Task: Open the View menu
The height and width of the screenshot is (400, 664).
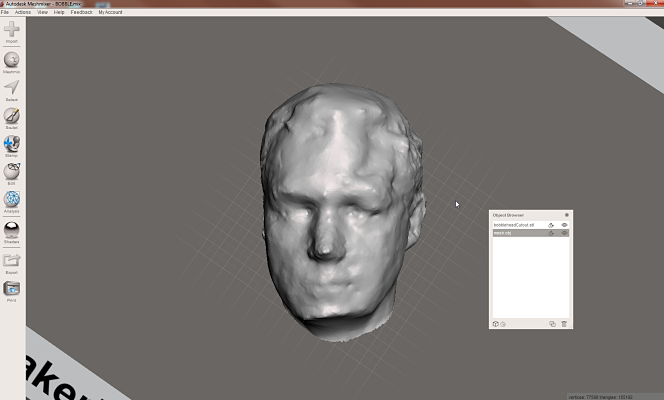Action: click(x=42, y=12)
